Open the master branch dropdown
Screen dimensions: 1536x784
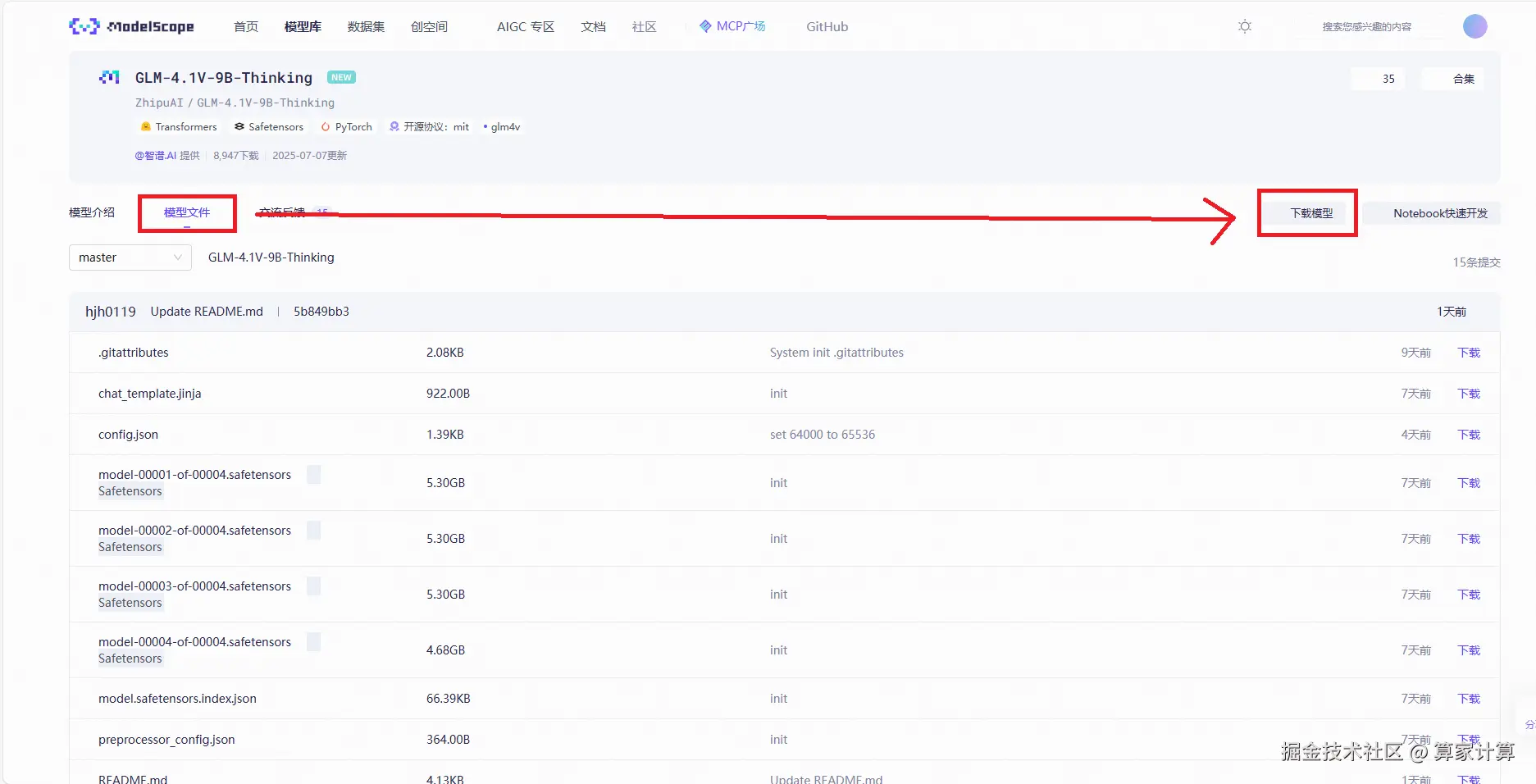[x=130, y=258]
